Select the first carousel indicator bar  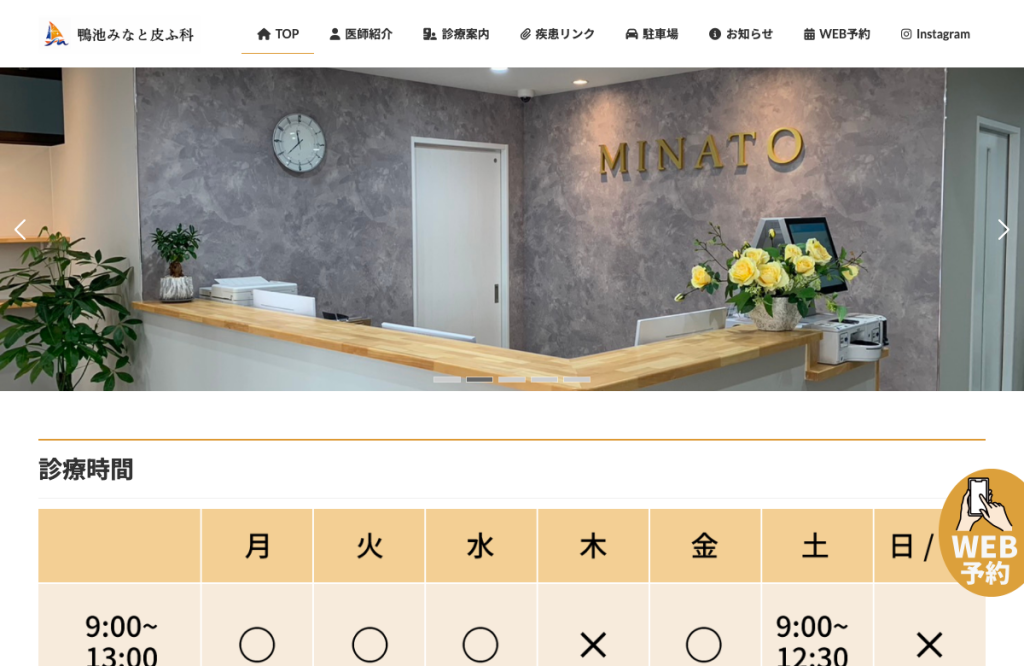447,379
